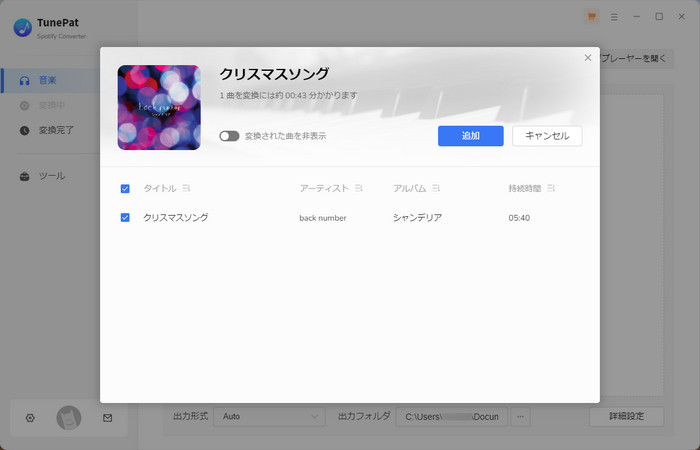Viewport: 700px width, 450px height.
Task: Click the toolbox icon beside ツール
Action: click(x=25, y=176)
